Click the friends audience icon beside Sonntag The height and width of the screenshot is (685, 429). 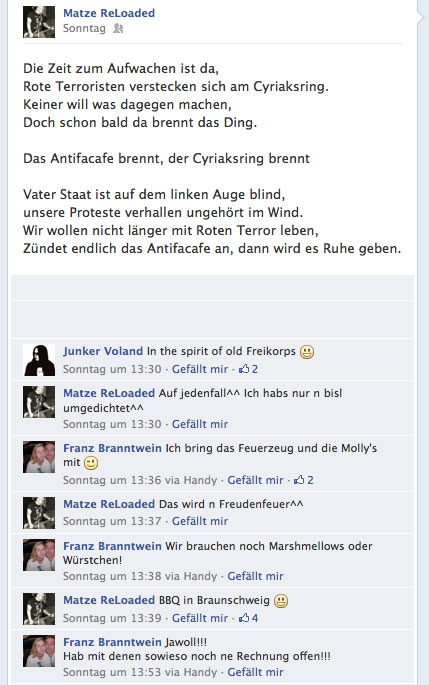tap(118, 28)
